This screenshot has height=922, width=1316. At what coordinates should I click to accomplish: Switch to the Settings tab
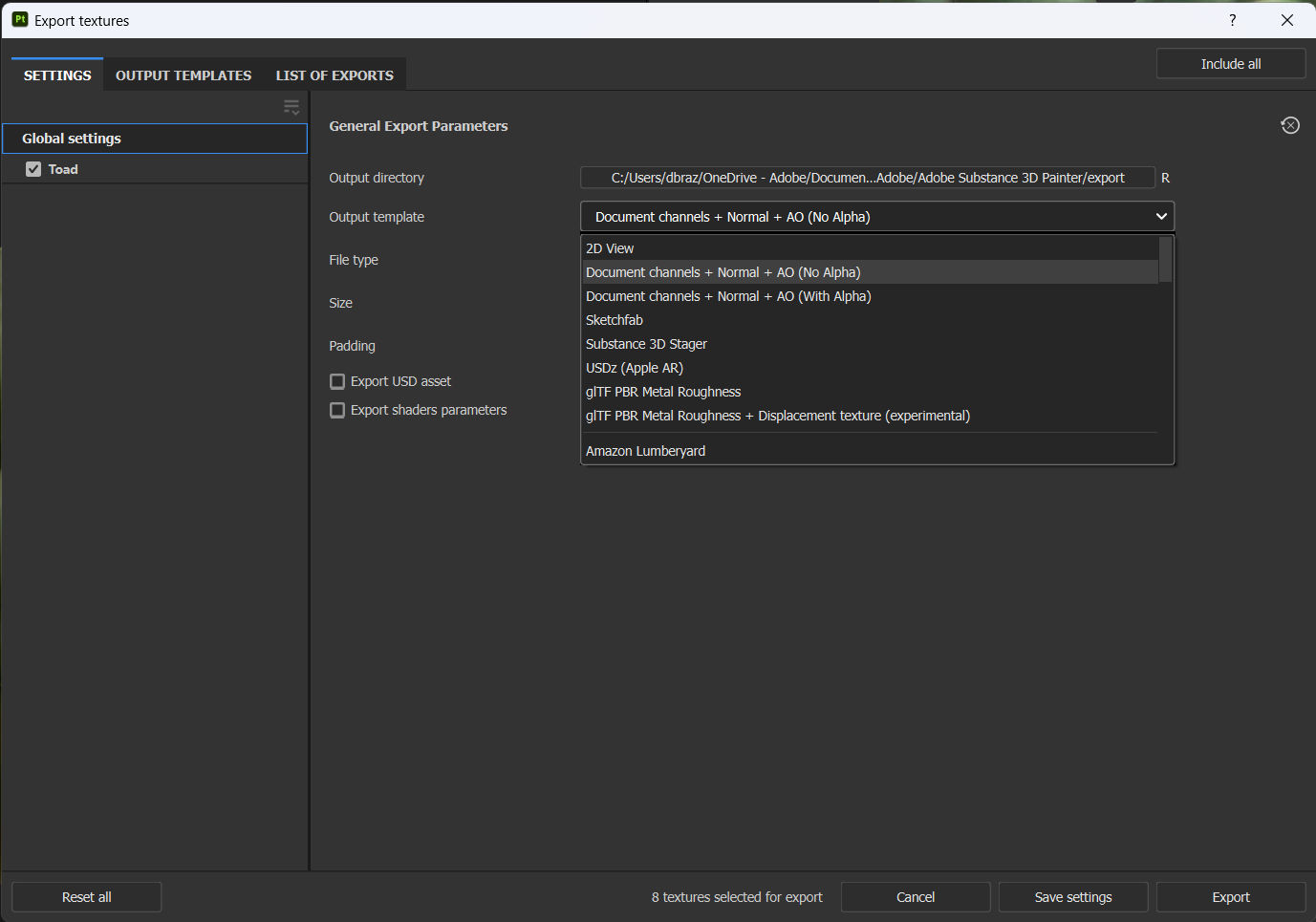[x=57, y=75]
